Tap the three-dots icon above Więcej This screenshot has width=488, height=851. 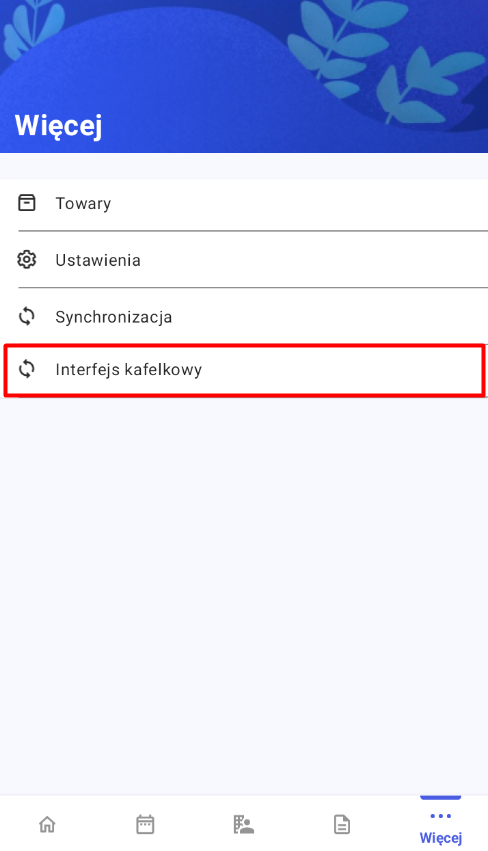(x=440, y=816)
